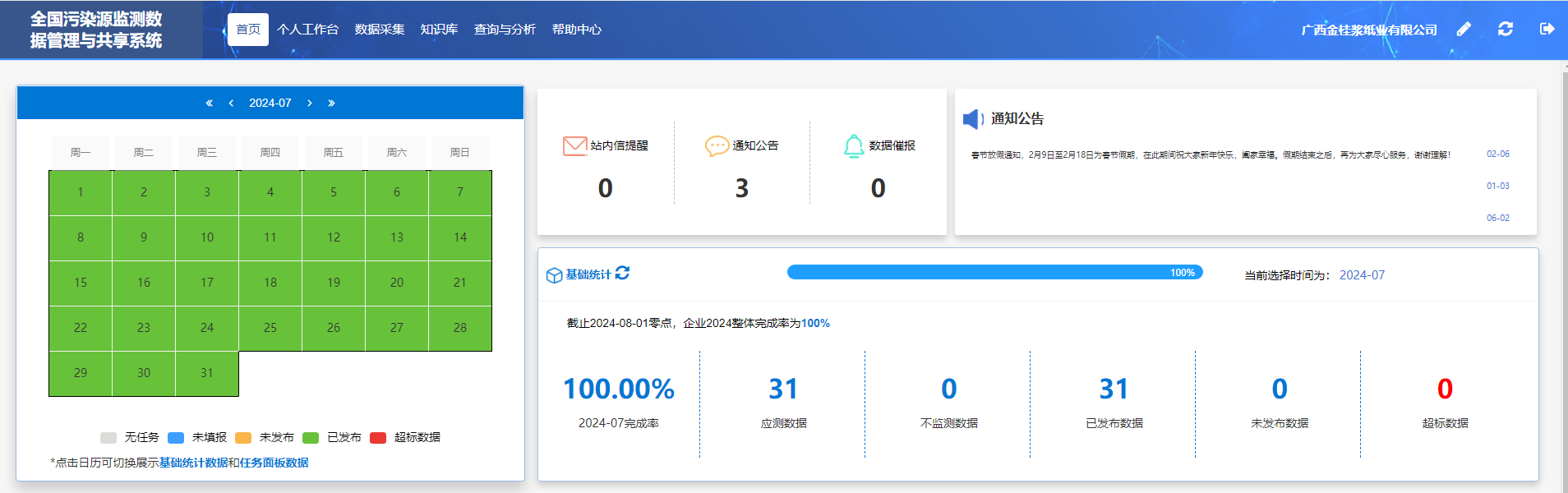
Task: Click the 通知公告 chat bubble icon
Action: [717, 145]
